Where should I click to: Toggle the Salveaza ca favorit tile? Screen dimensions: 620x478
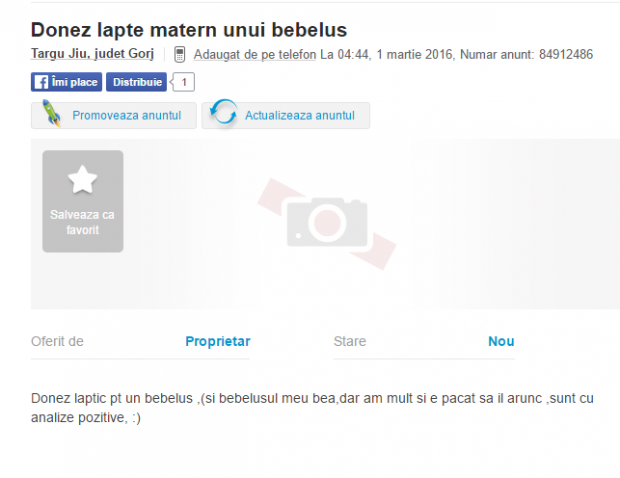tap(83, 201)
